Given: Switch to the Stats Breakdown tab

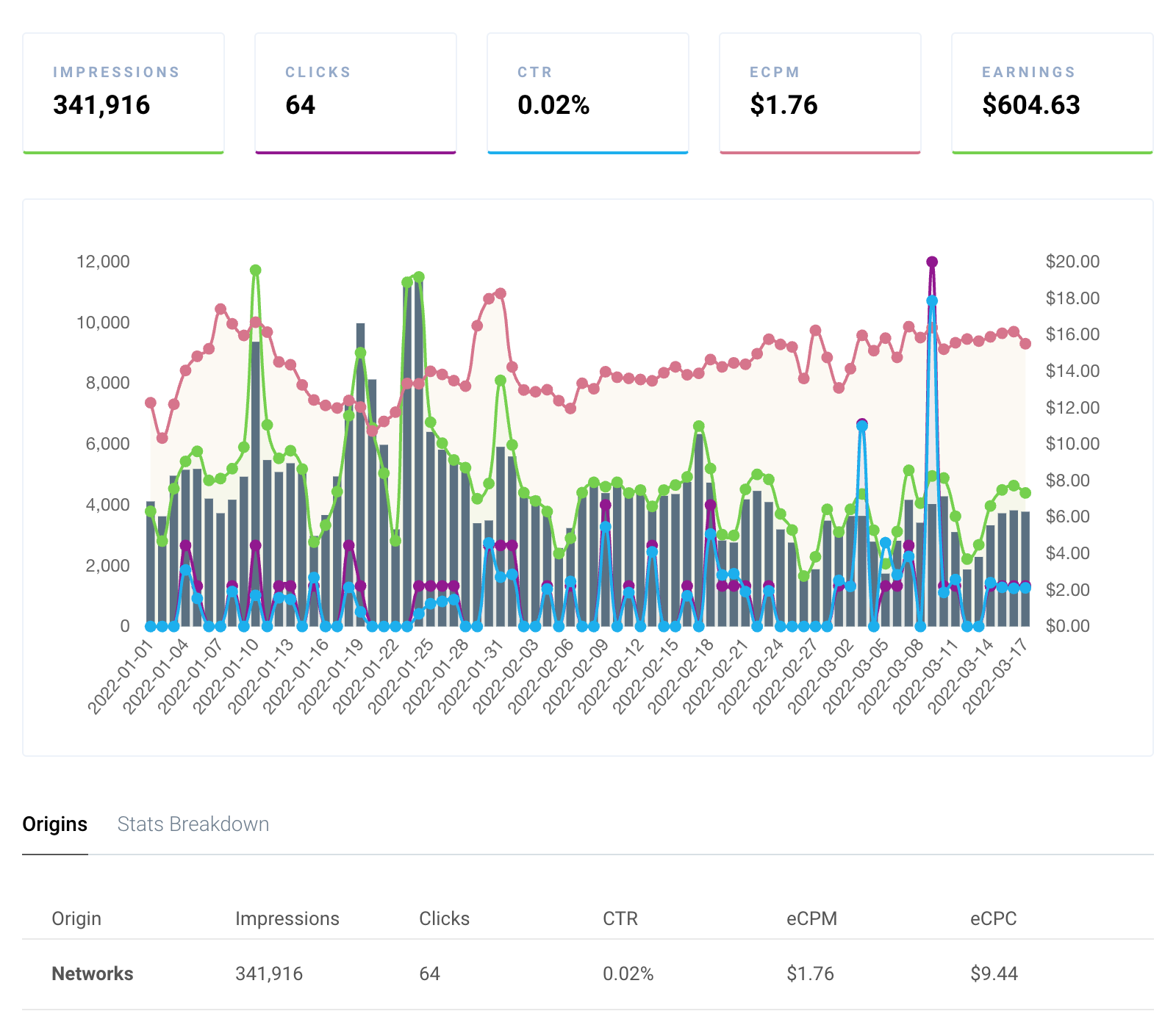Looking at the screenshot, I should tap(193, 824).
